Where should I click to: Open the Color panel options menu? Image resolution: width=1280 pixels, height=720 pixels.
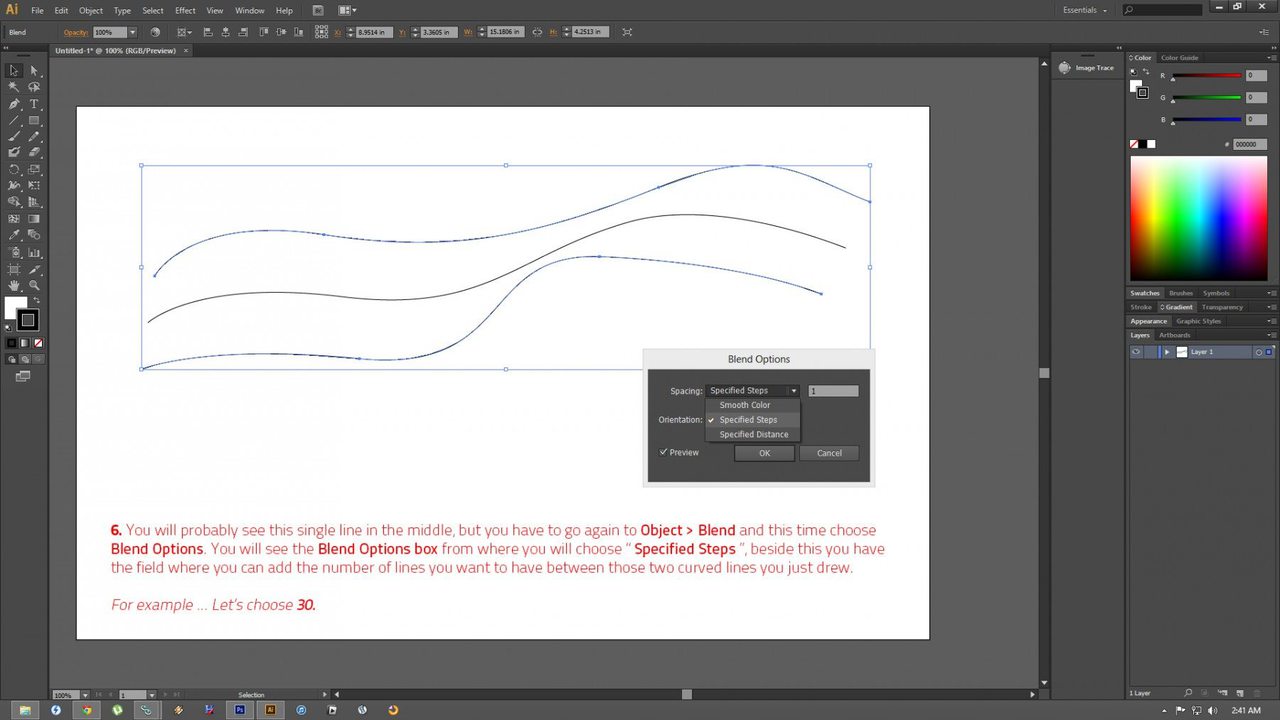(x=1271, y=58)
